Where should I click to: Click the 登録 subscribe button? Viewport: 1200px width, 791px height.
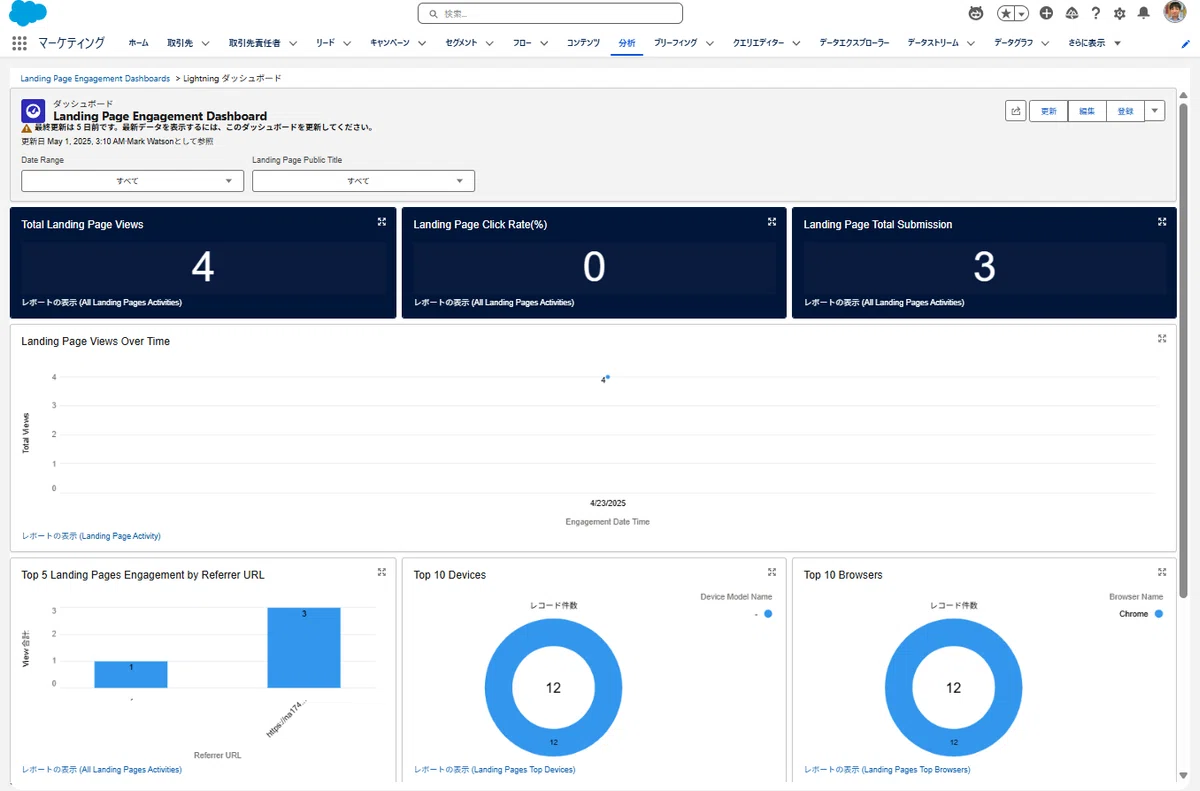(x=1125, y=111)
